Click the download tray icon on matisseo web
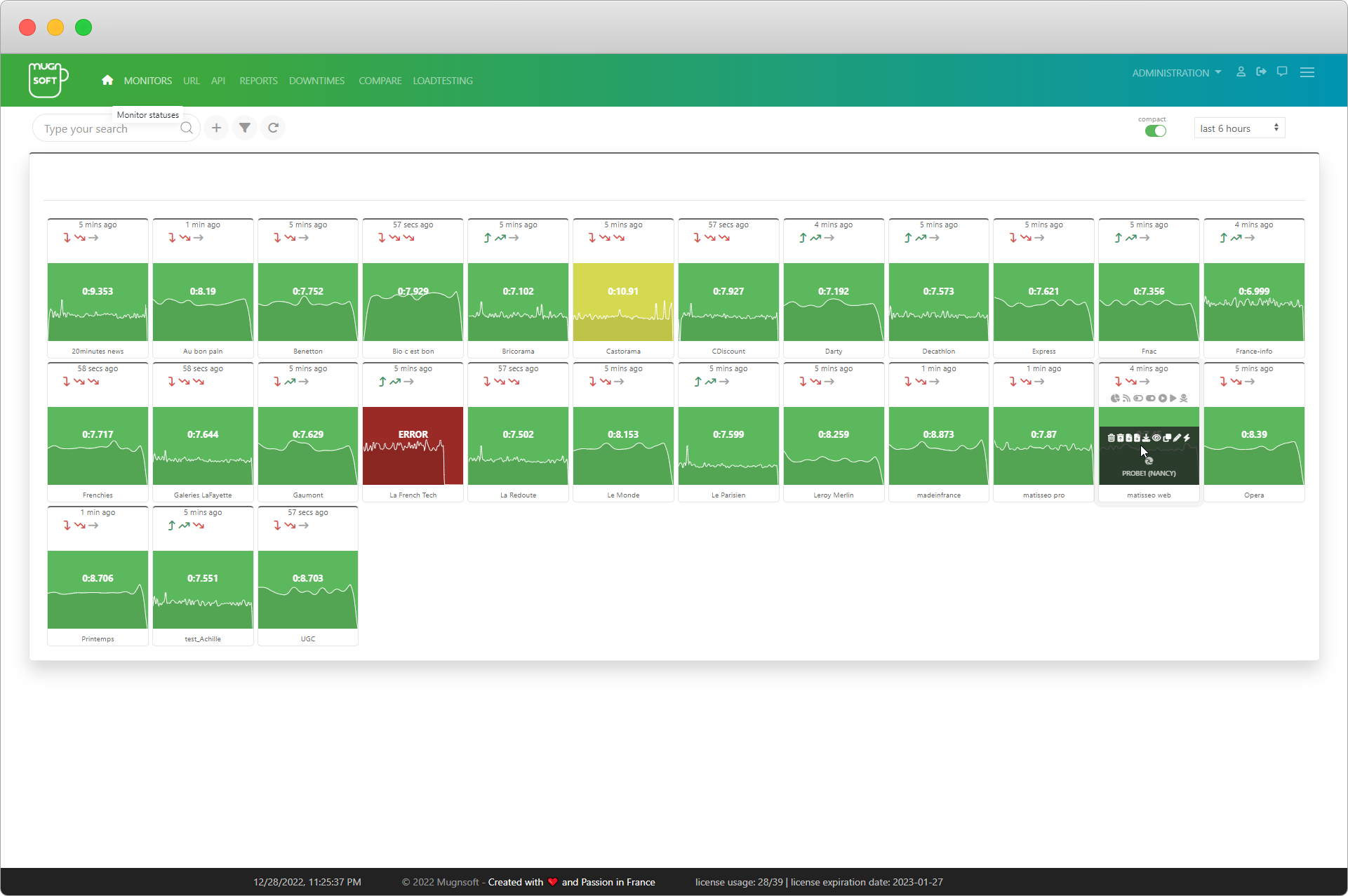 point(1146,438)
